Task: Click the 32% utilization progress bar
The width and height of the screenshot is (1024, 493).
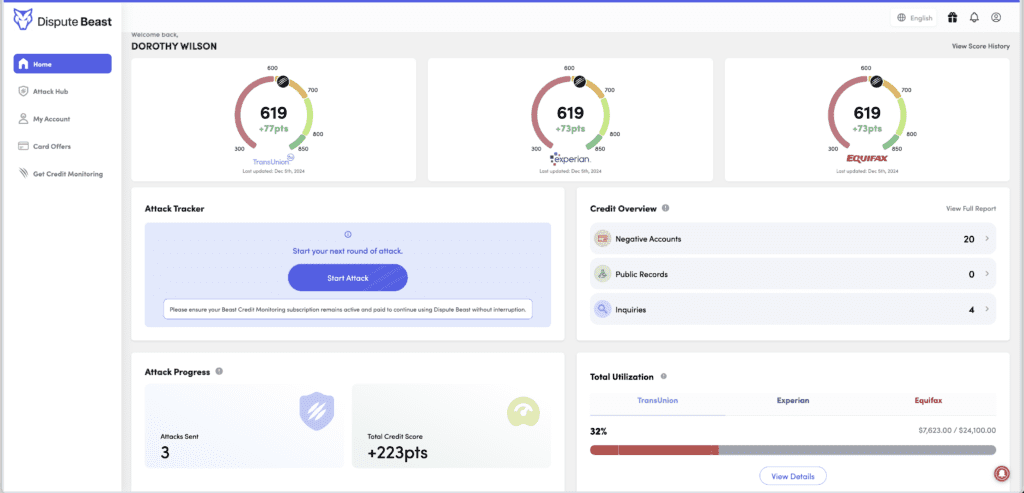Action: click(793, 450)
